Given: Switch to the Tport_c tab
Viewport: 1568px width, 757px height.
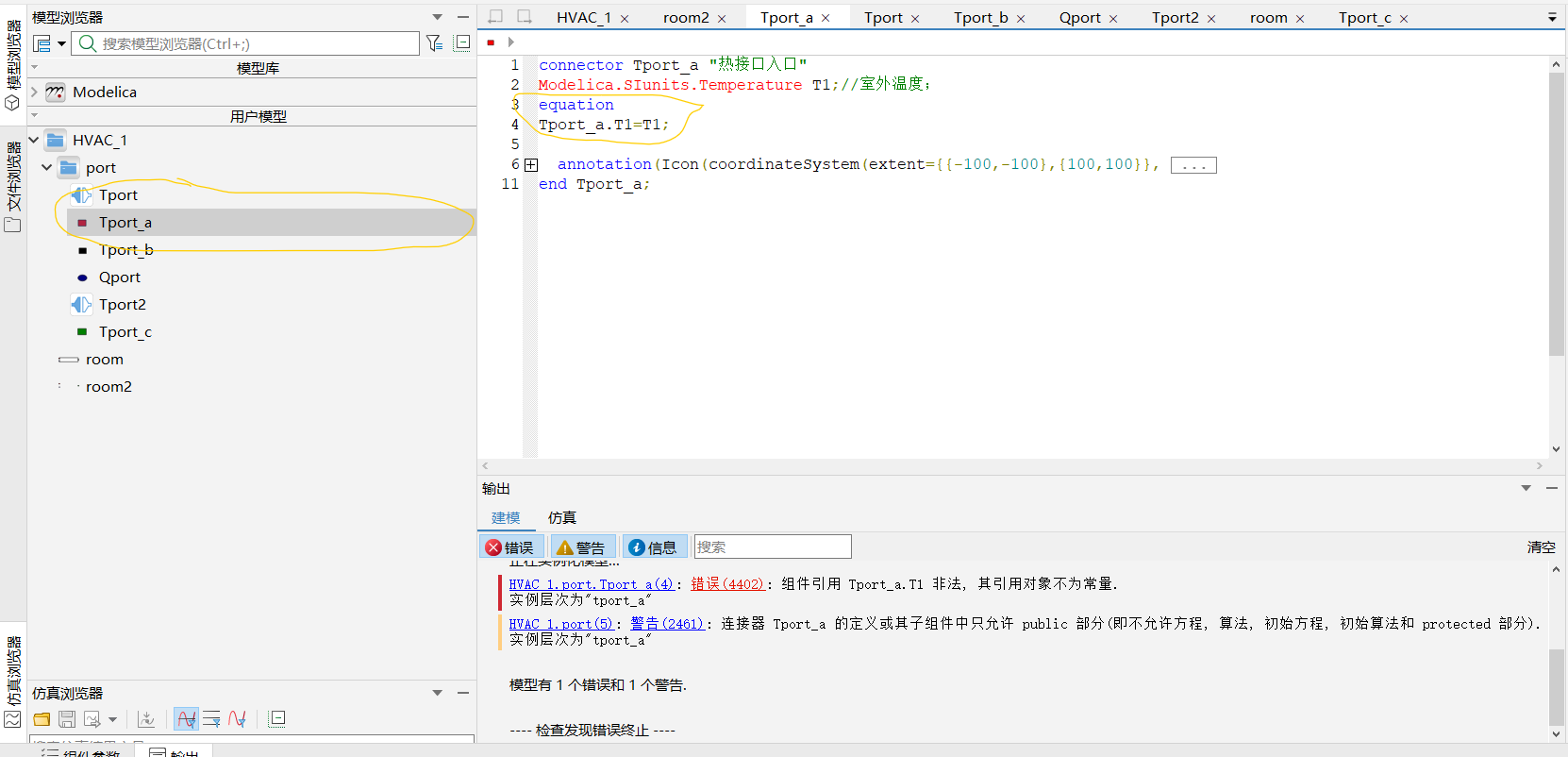Looking at the screenshot, I should (1364, 17).
